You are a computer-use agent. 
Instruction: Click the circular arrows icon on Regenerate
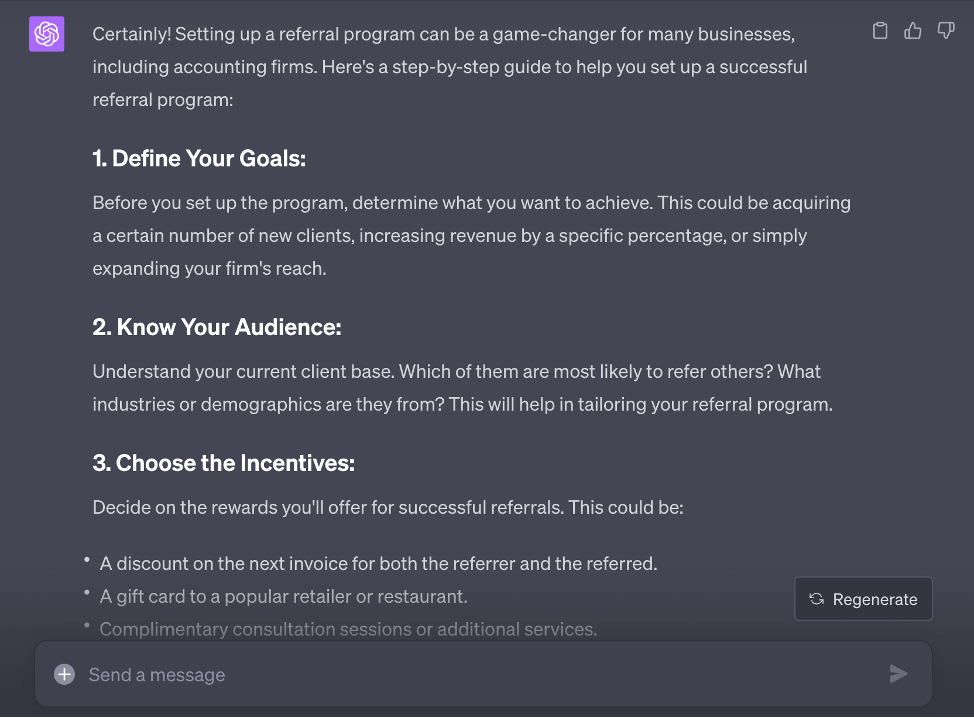tap(816, 599)
